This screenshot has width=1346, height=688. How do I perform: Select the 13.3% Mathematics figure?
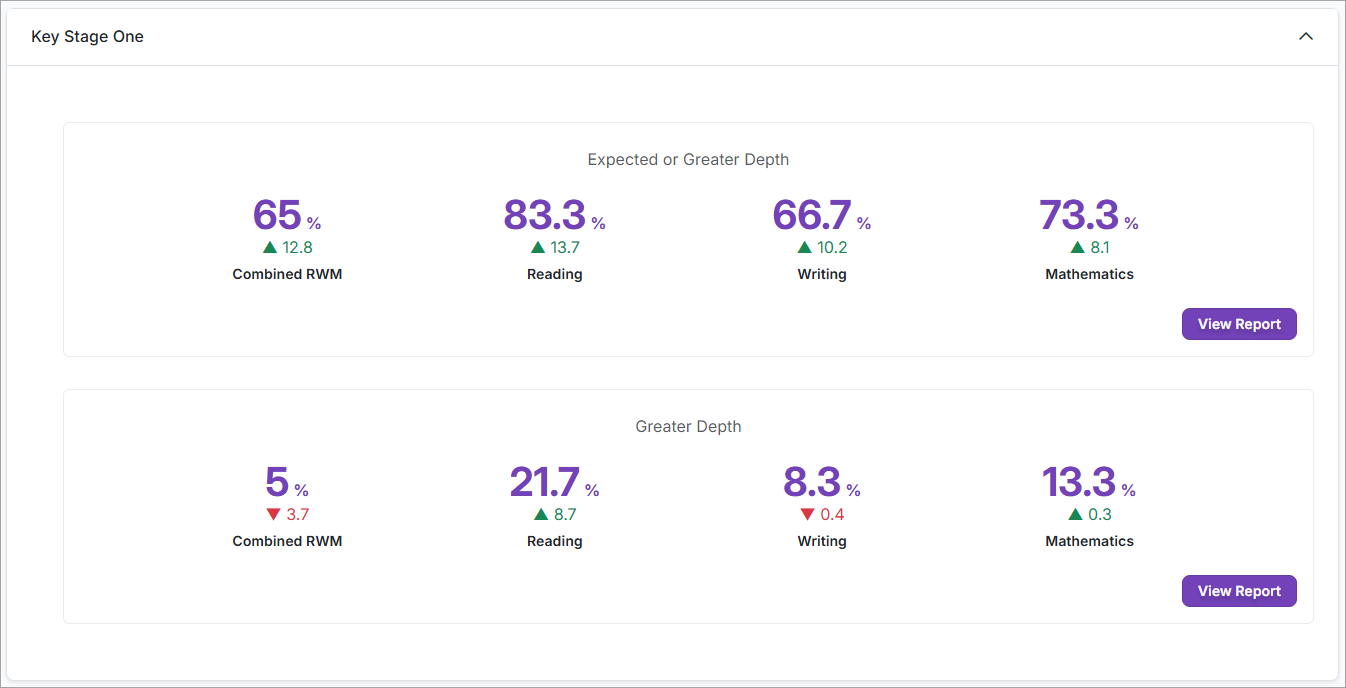[x=1078, y=482]
